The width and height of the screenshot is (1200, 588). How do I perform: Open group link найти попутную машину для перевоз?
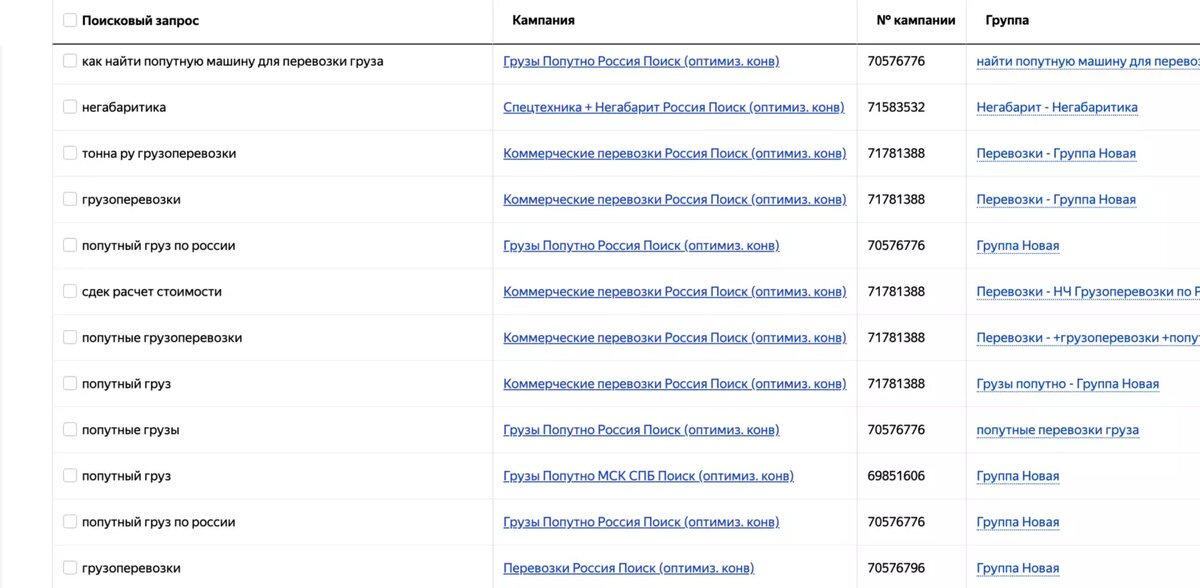point(1087,61)
